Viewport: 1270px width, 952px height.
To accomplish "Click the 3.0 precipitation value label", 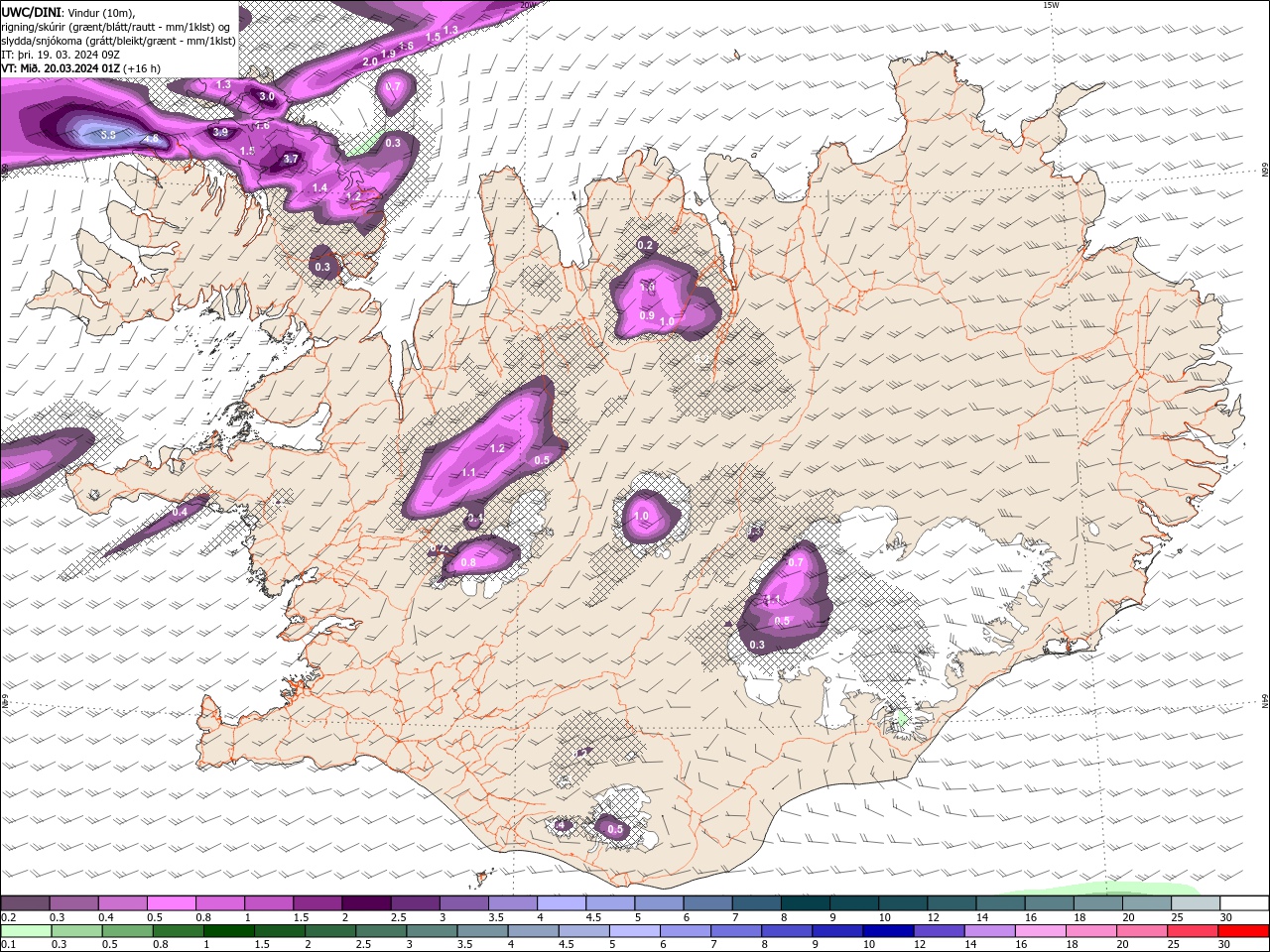I will coord(267,97).
